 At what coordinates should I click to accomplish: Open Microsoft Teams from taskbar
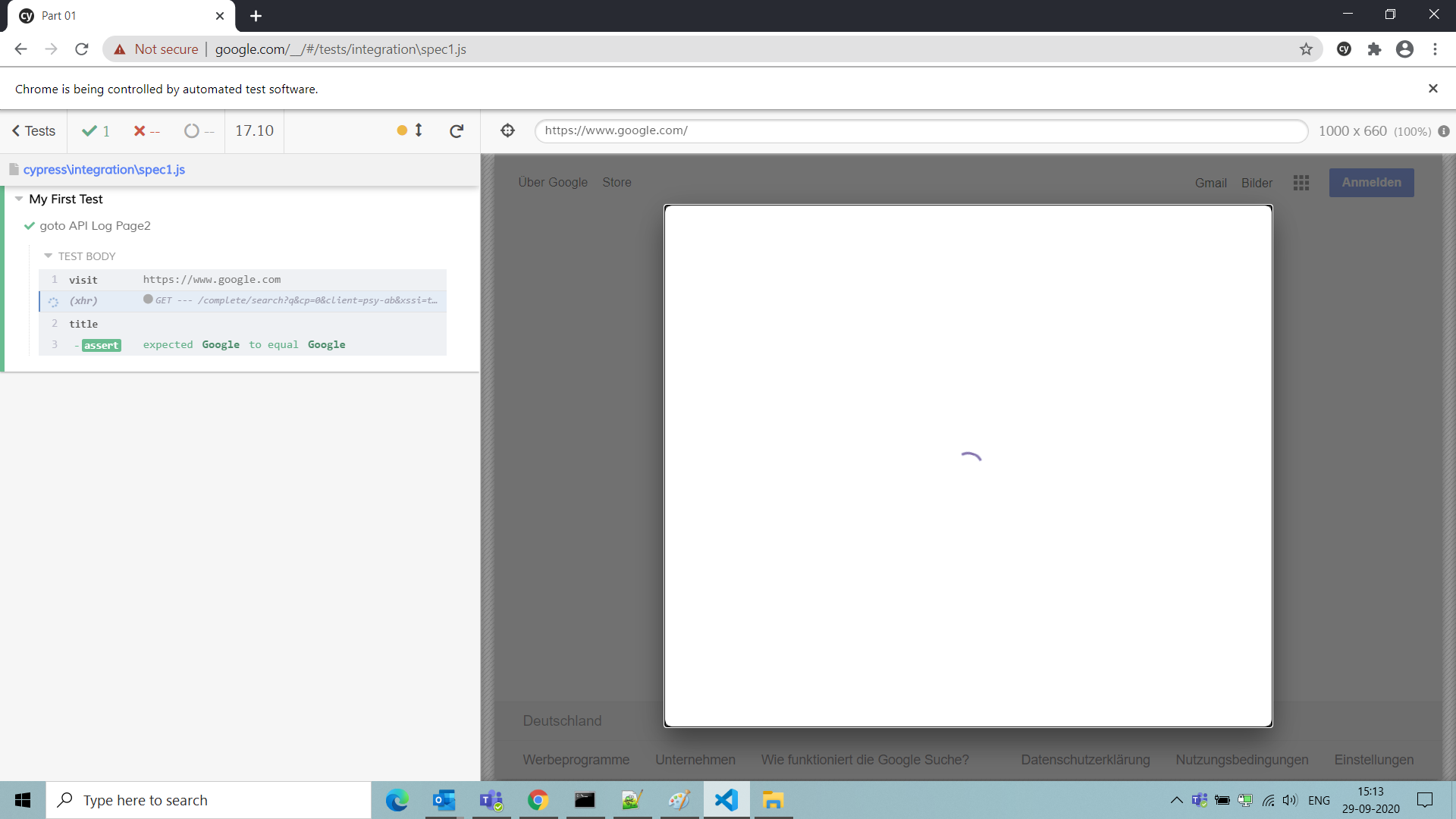coord(491,800)
